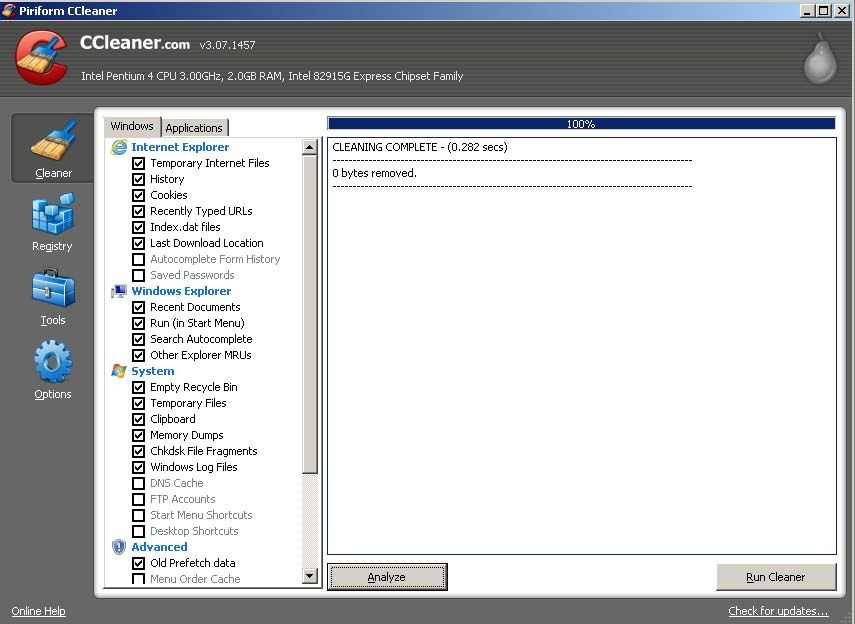Click the Run Cleaner button
This screenshot has width=855, height=624.
tap(775, 577)
